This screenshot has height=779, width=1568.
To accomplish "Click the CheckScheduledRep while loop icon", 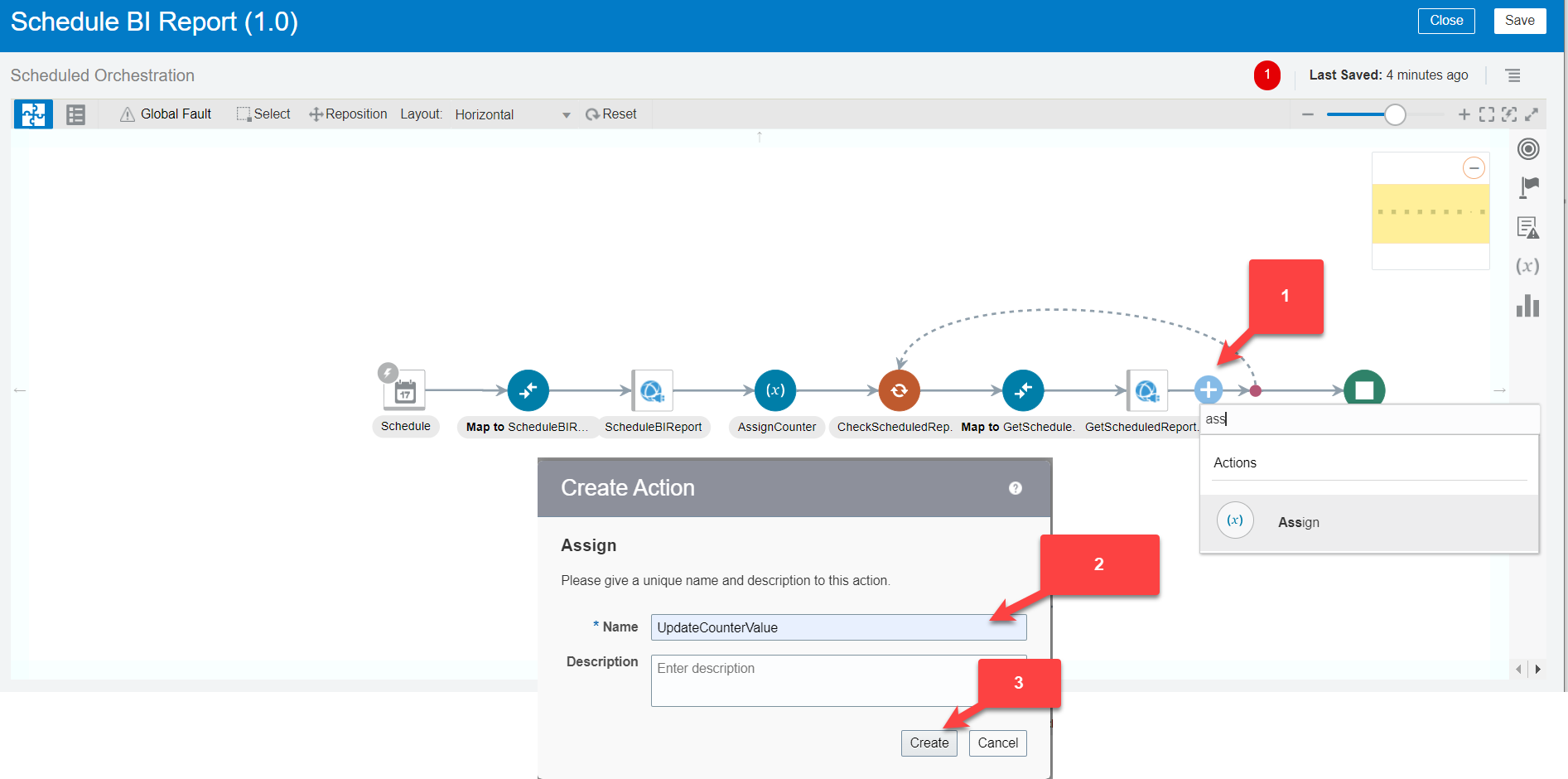I will click(x=899, y=390).
